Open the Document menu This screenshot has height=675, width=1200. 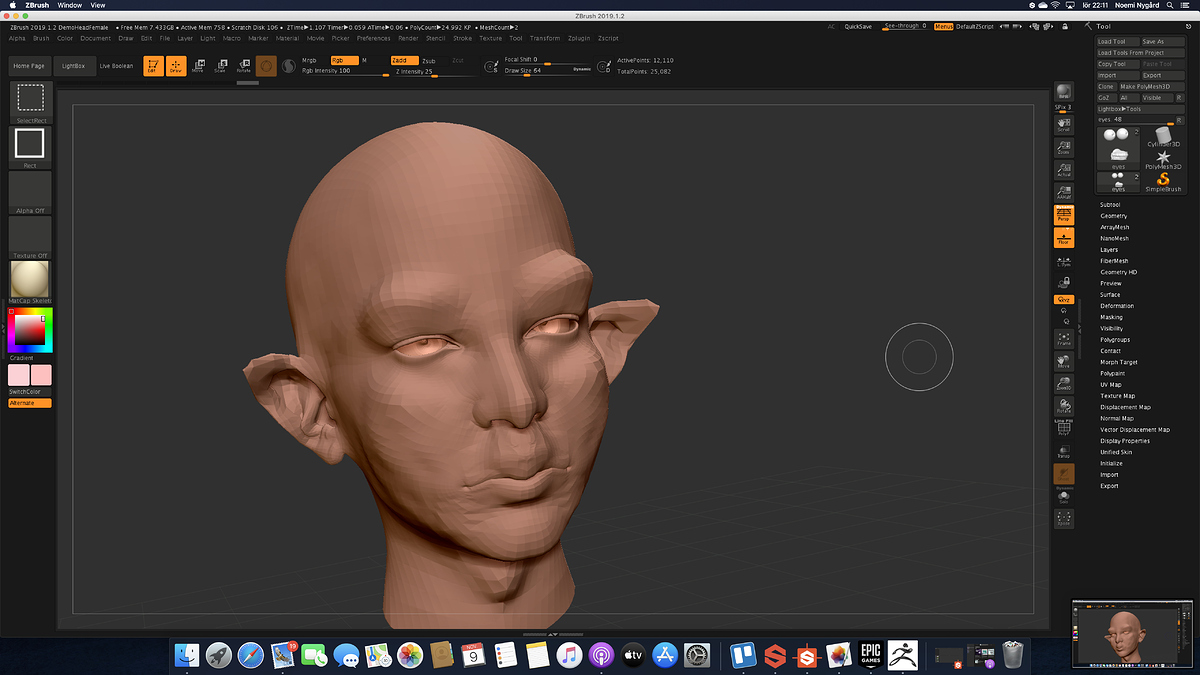click(x=96, y=38)
